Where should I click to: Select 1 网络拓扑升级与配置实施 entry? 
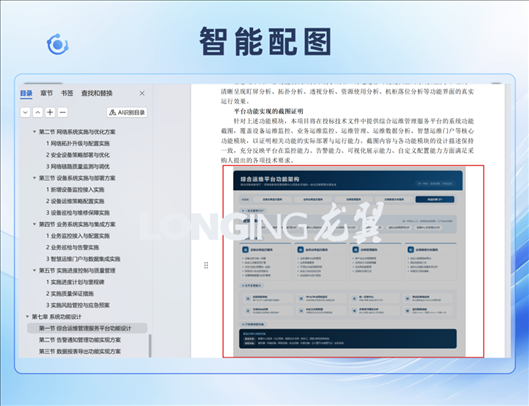click(x=78, y=143)
